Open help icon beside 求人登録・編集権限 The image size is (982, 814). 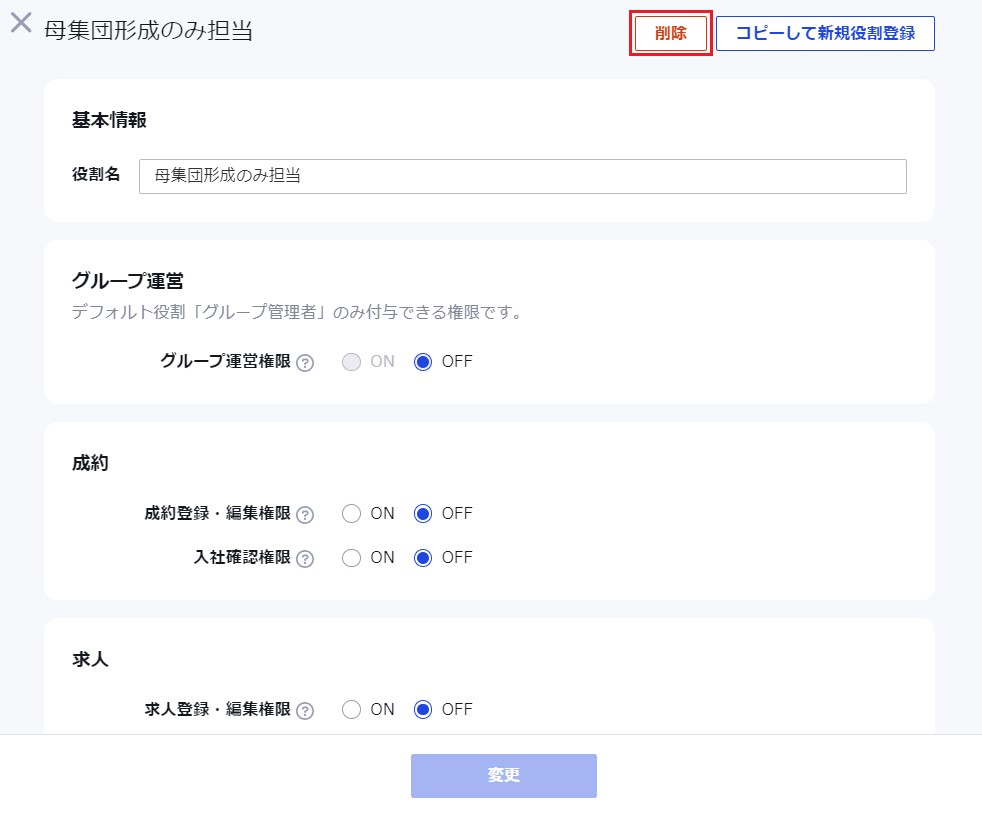pyautogui.click(x=305, y=711)
